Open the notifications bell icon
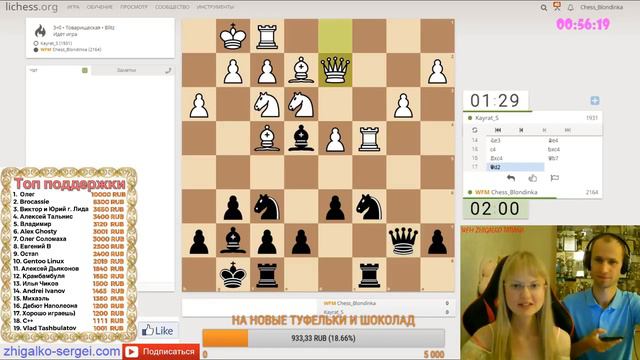 (x=571, y=7)
